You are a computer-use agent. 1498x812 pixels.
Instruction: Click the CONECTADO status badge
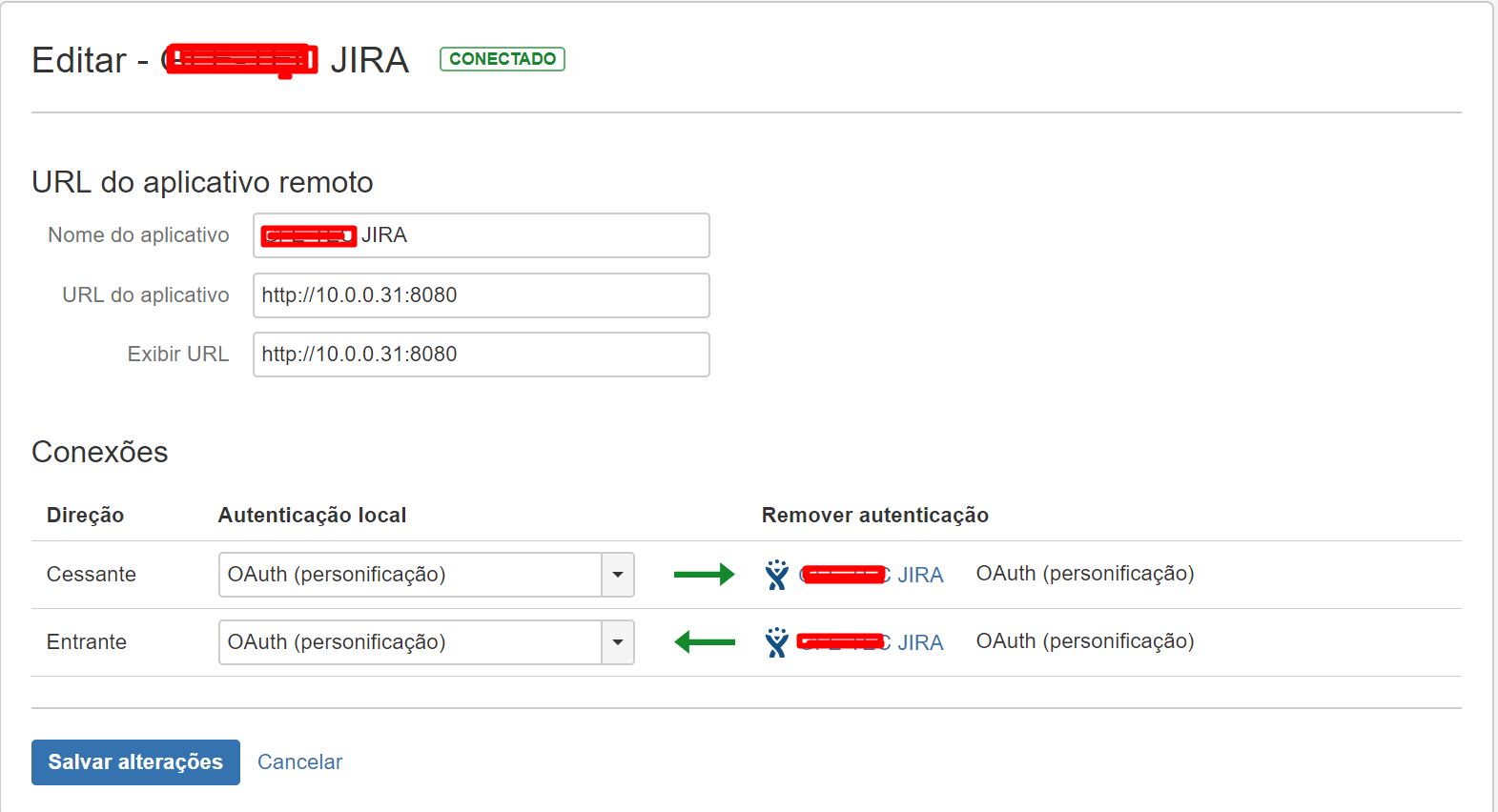(503, 59)
